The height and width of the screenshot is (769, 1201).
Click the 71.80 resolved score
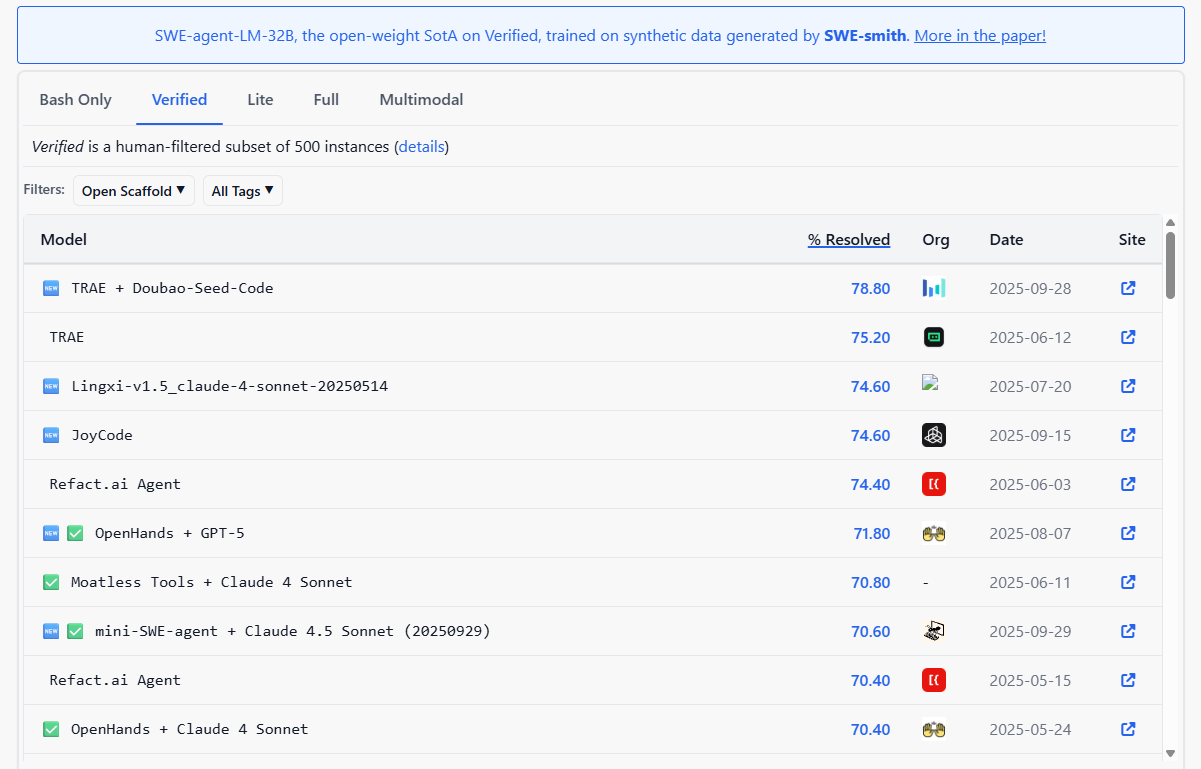871,533
